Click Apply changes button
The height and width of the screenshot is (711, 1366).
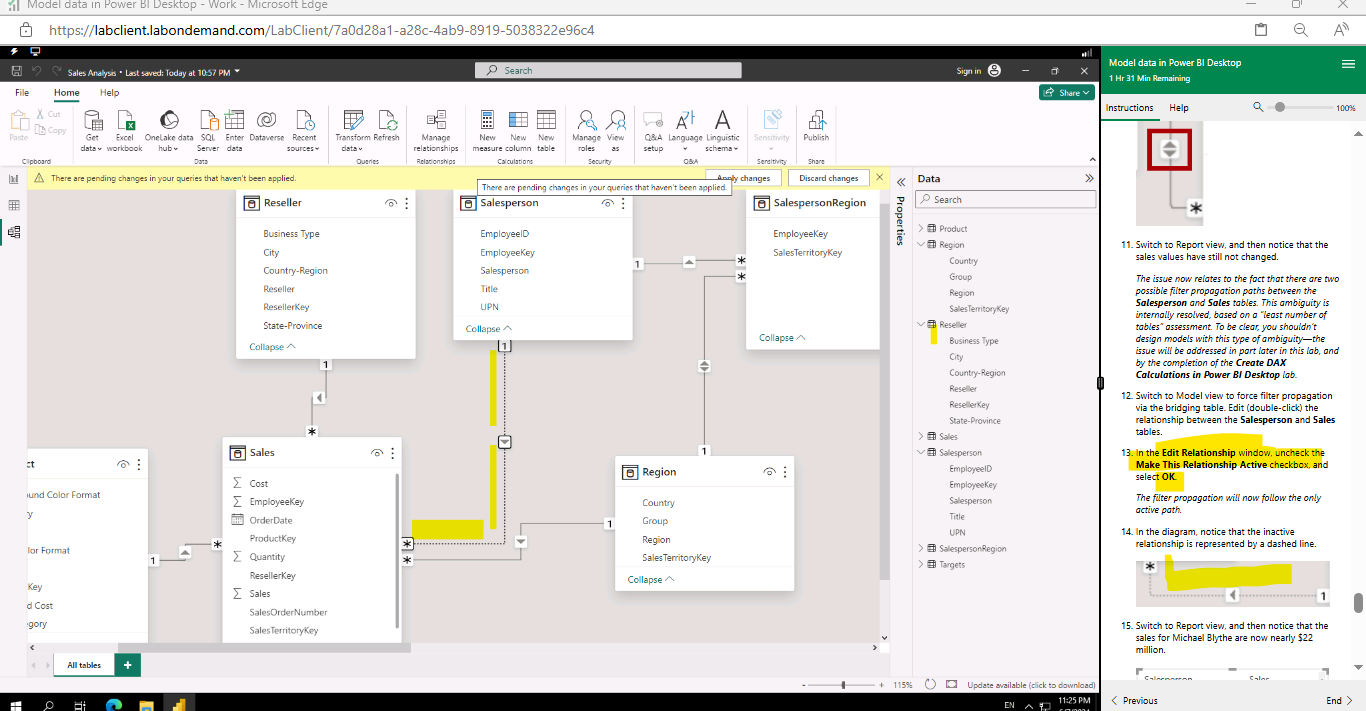tap(743, 178)
